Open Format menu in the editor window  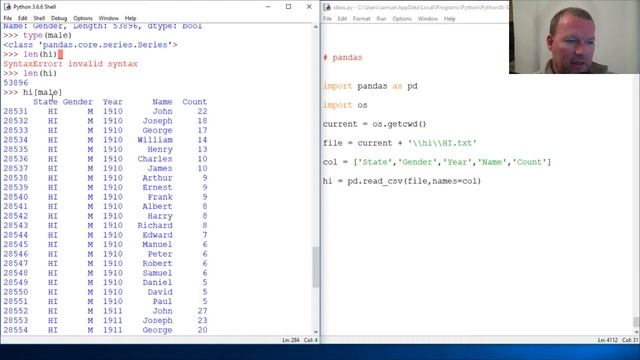(362, 19)
